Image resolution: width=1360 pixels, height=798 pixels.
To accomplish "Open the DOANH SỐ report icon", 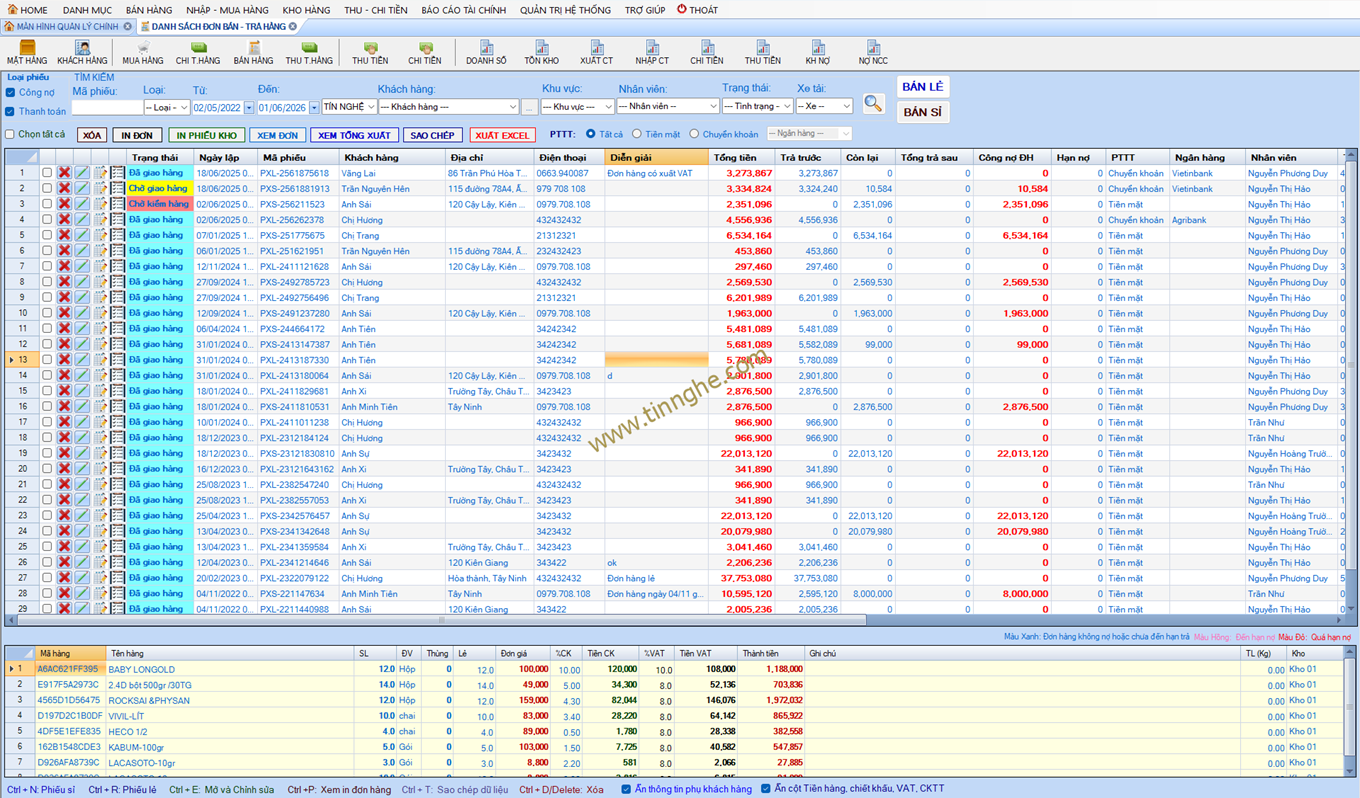I will coord(486,53).
